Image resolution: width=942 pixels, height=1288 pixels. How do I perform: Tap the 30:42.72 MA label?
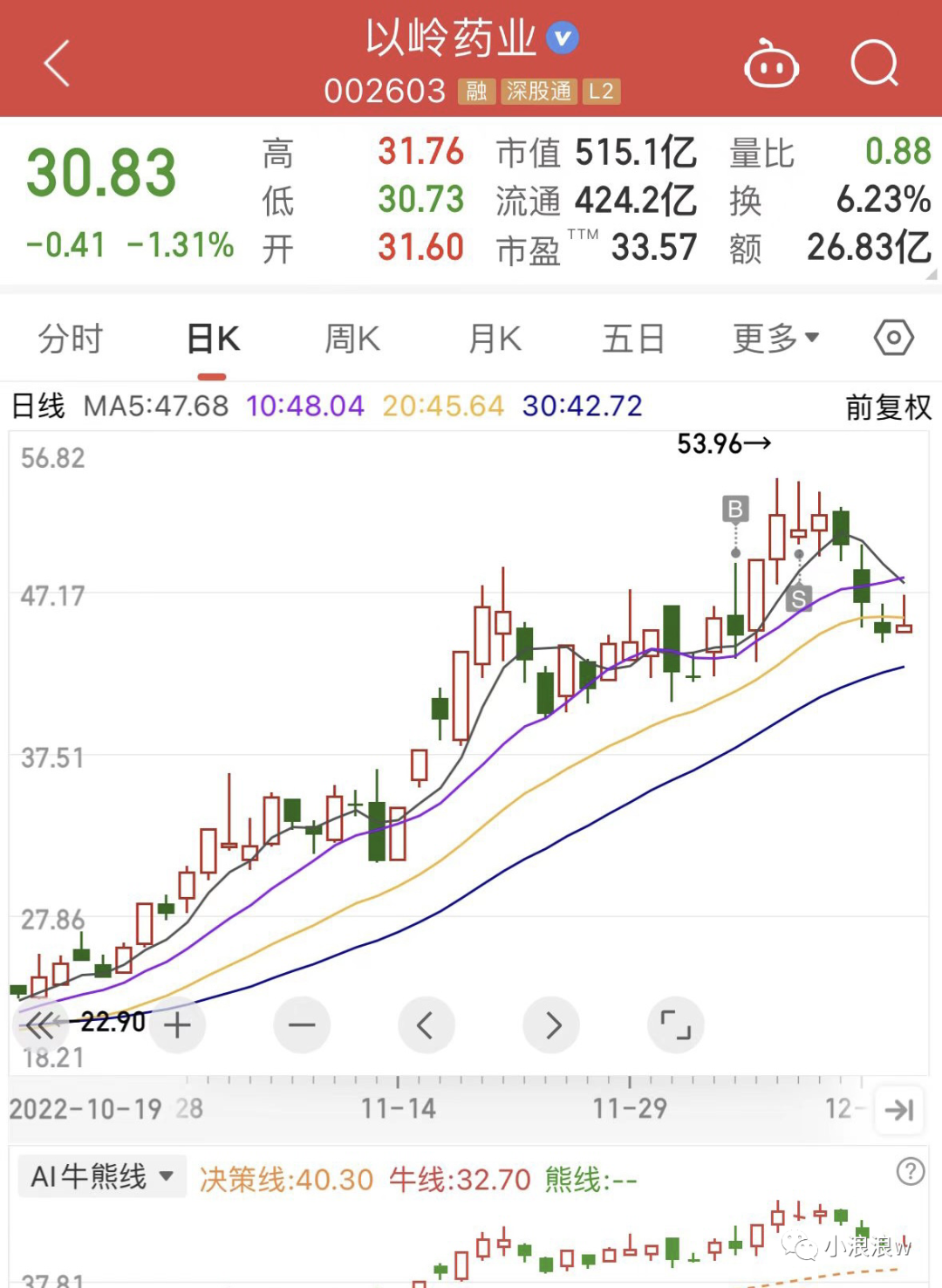[x=583, y=406]
